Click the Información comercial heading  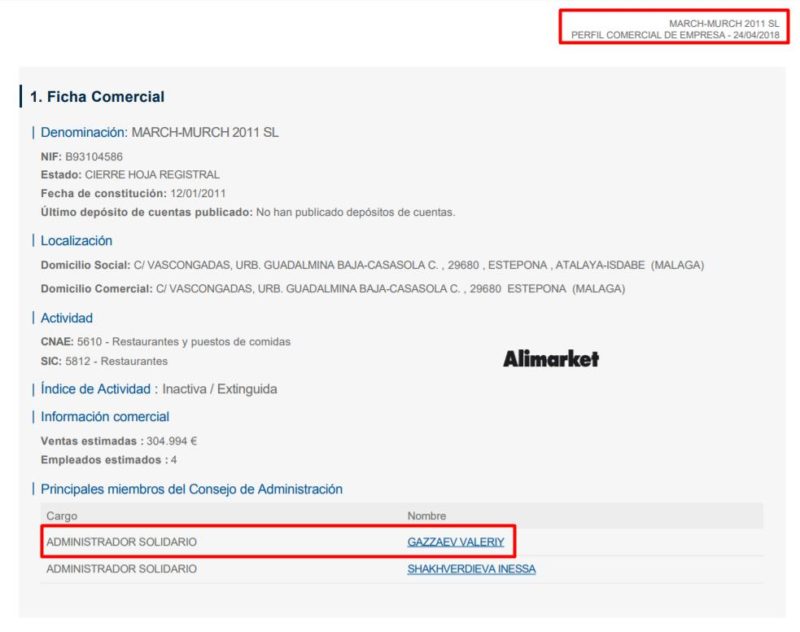pos(105,417)
